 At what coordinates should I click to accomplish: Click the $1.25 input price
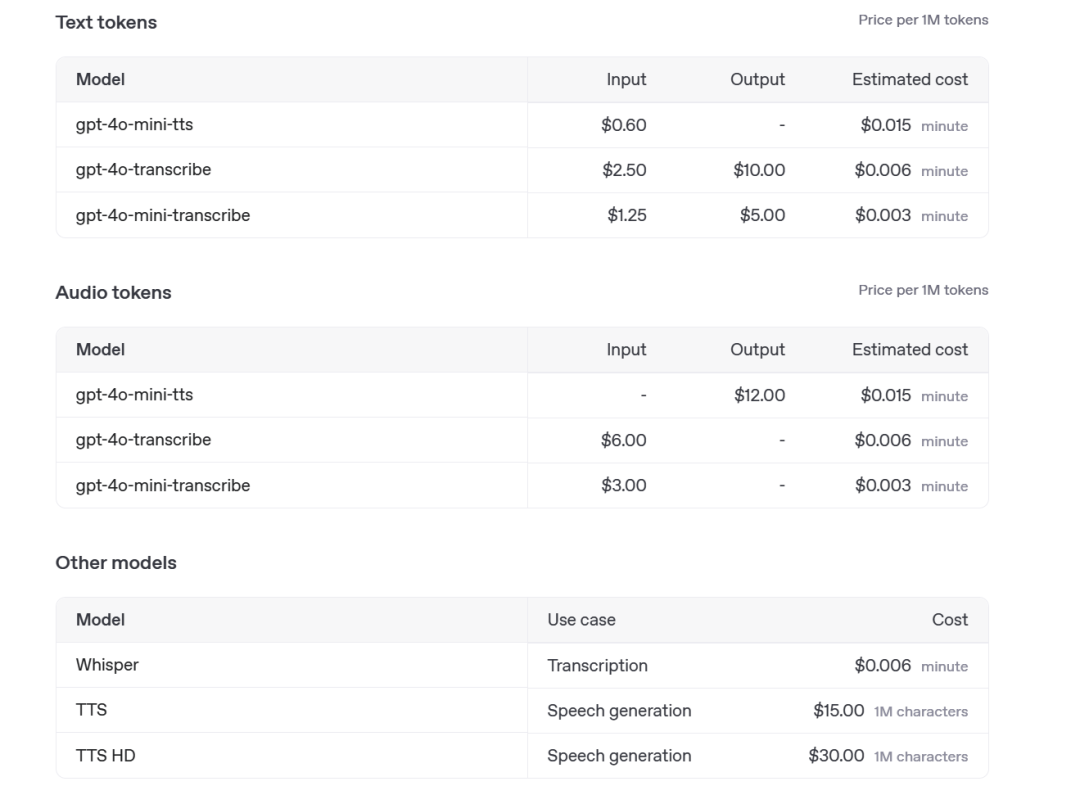coord(627,215)
